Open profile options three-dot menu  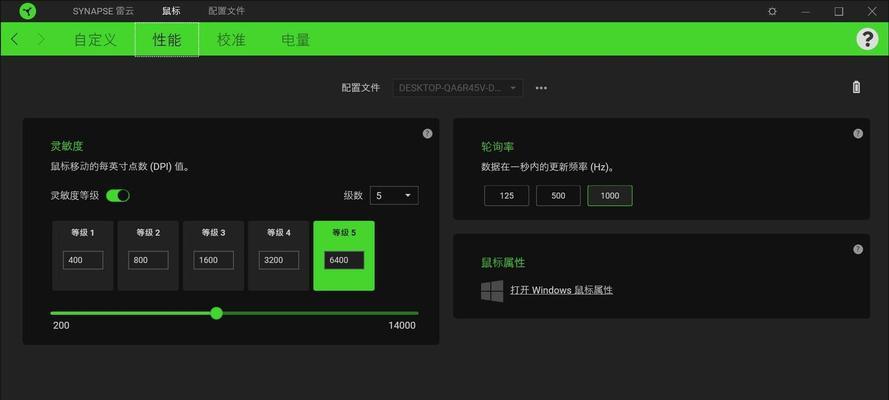(541, 88)
